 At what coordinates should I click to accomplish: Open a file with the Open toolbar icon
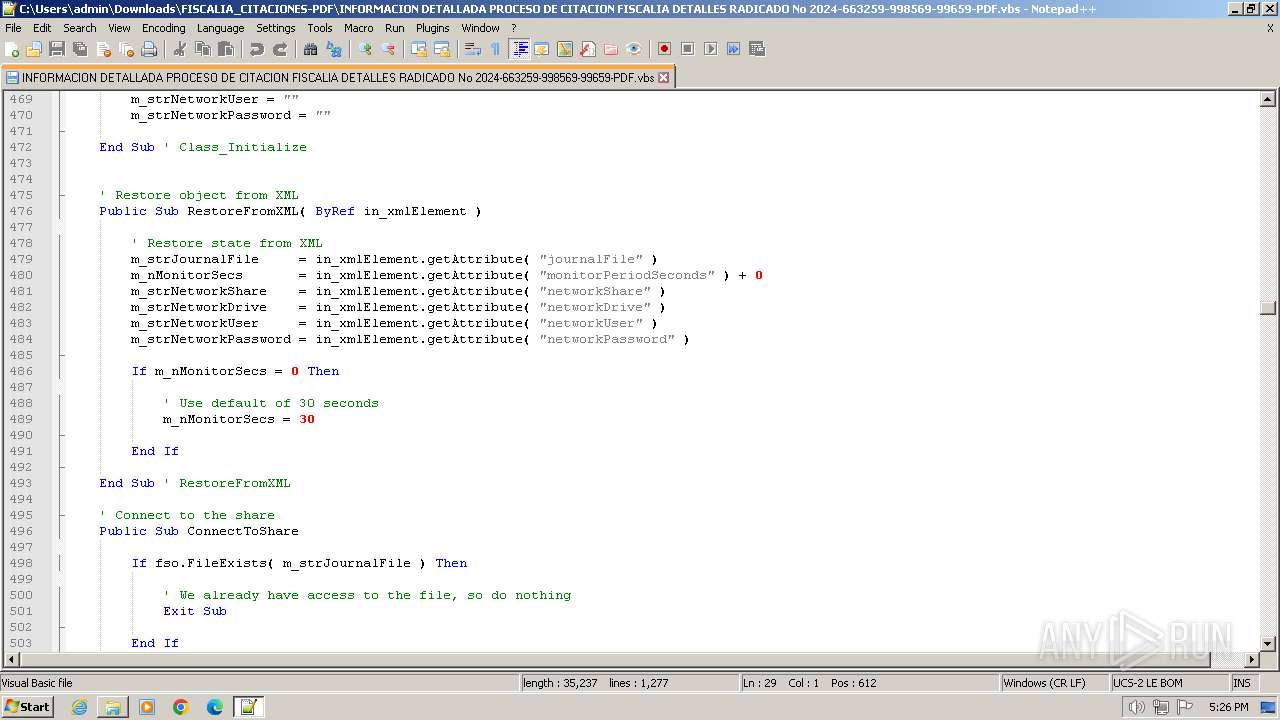[34, 49]
